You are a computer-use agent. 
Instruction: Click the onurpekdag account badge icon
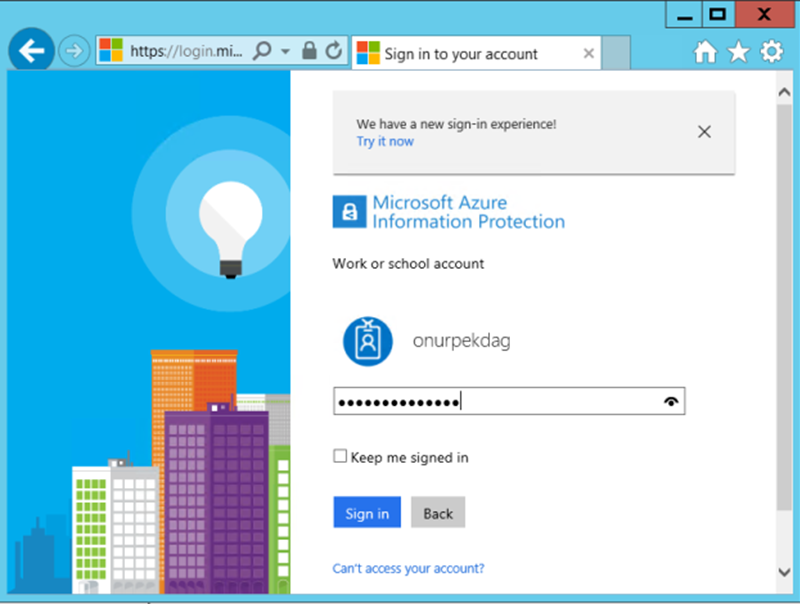click(368, 341)
